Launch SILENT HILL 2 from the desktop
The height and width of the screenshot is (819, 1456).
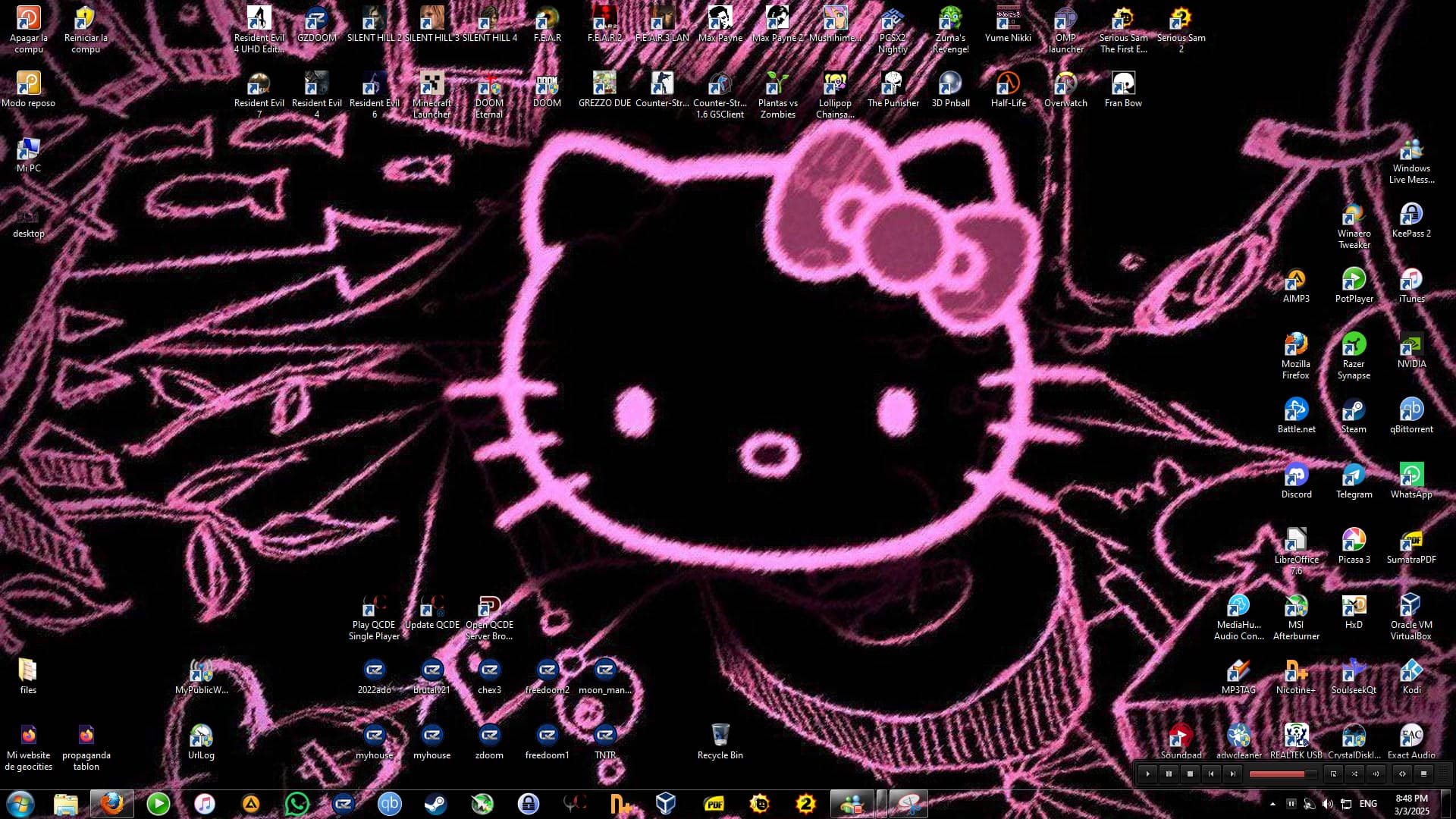(x=374, y=24)
